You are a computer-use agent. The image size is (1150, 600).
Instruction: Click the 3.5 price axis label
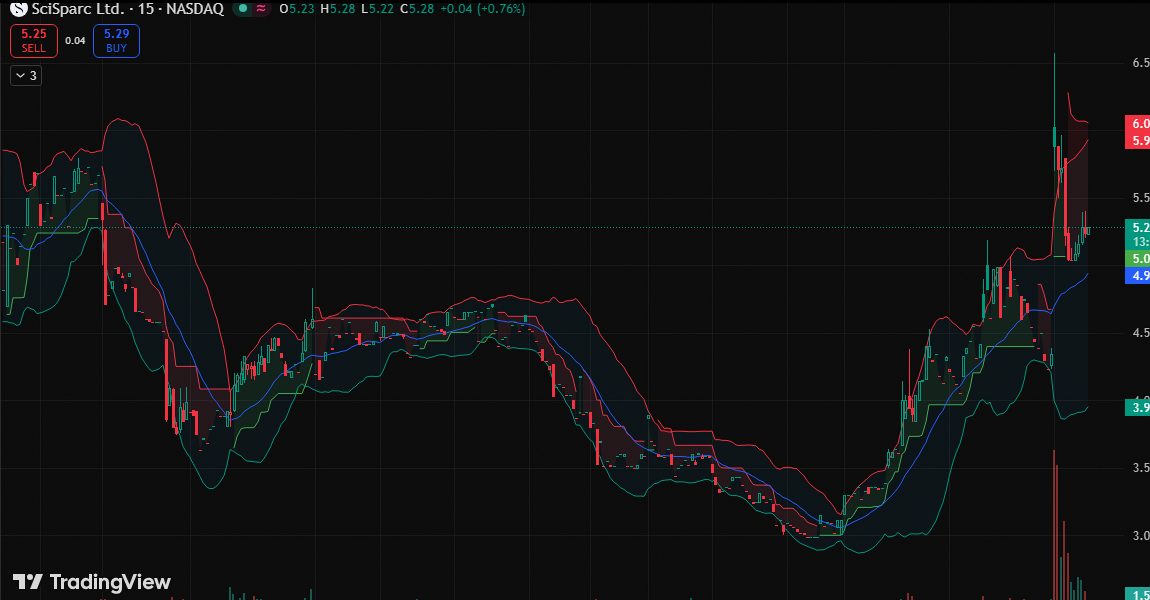1140,467
